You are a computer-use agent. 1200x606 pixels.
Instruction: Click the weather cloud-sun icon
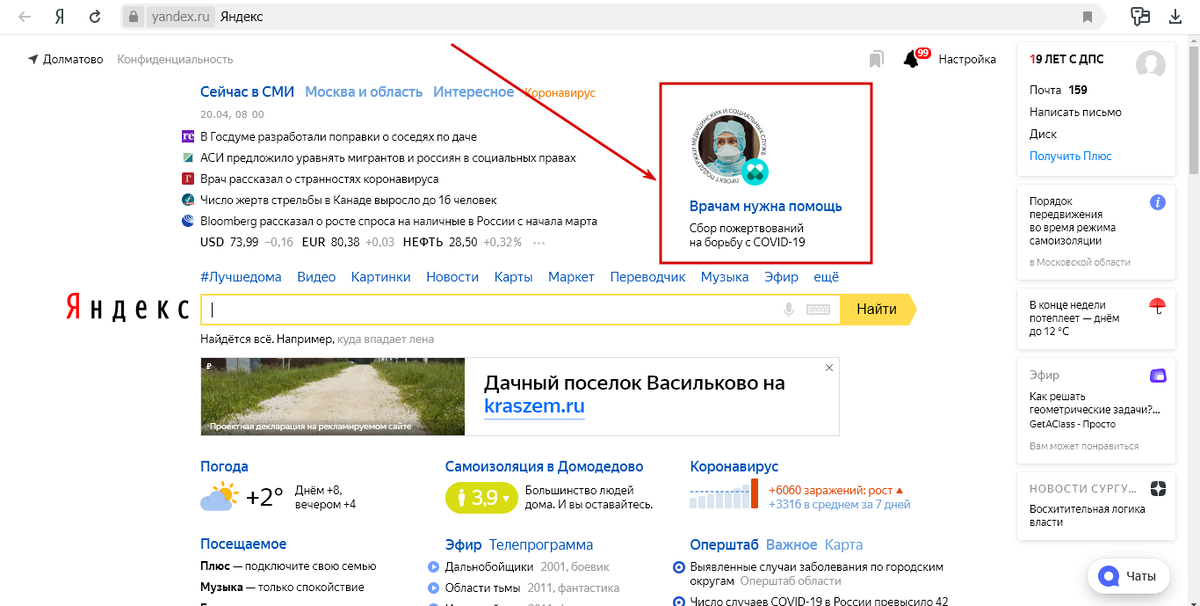pos(220,496)
